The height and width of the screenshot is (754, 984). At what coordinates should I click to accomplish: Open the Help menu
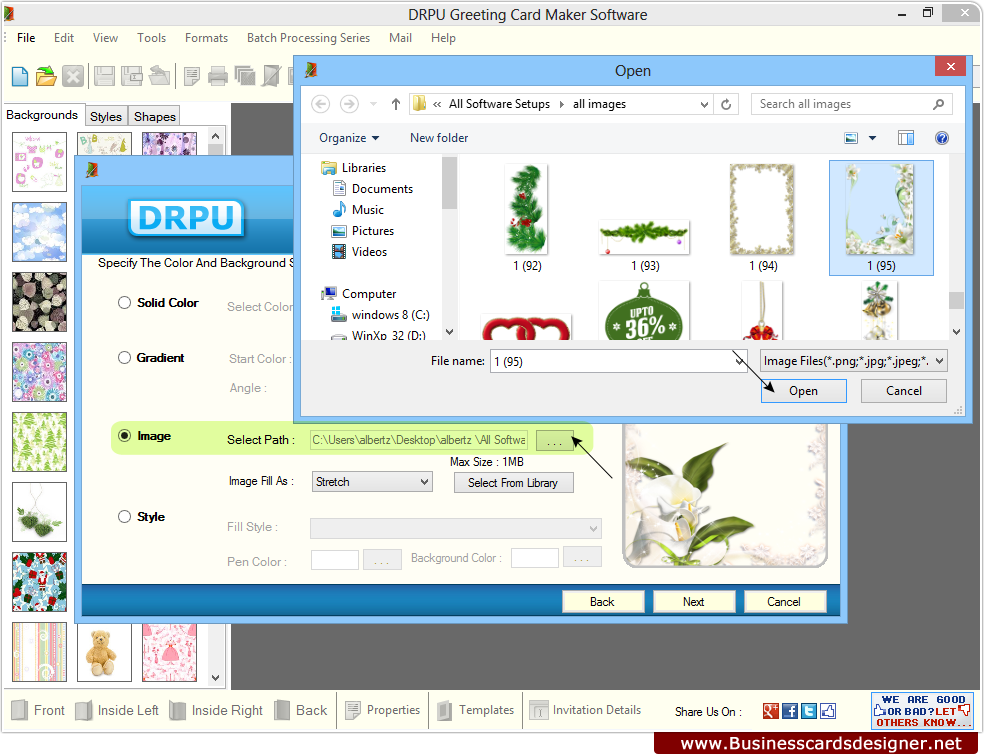(443, 38)
